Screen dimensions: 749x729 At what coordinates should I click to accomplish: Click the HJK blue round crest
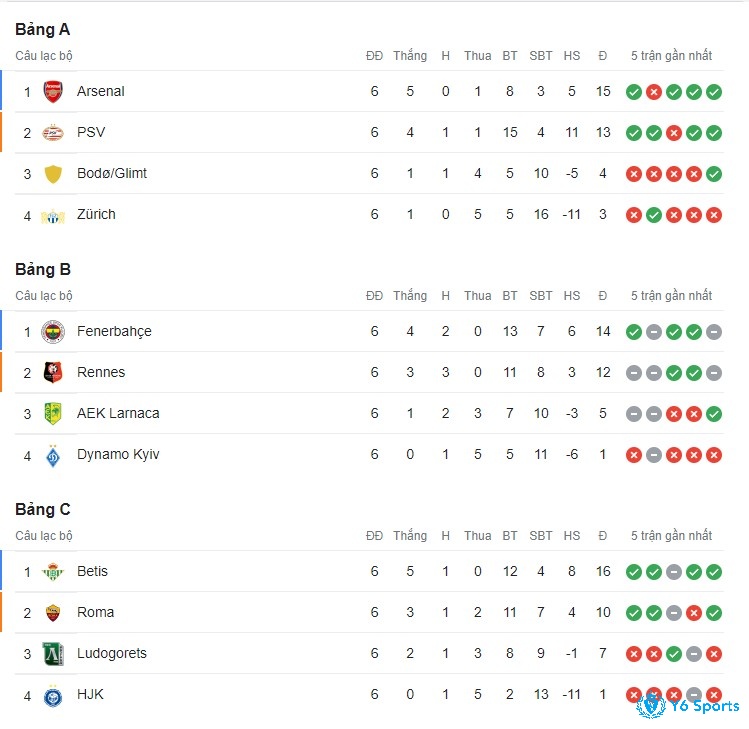pos(53,696)
